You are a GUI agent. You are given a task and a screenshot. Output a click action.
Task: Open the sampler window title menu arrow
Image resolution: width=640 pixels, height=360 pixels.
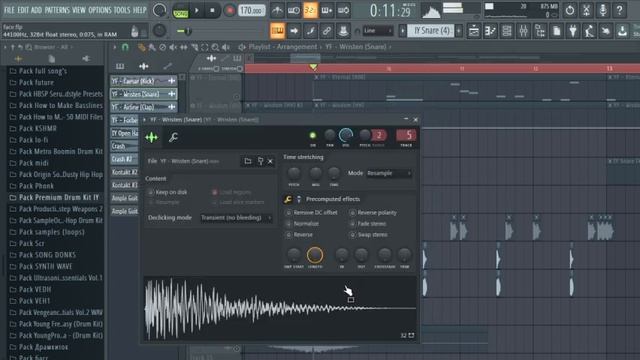(x=144, y=120)
